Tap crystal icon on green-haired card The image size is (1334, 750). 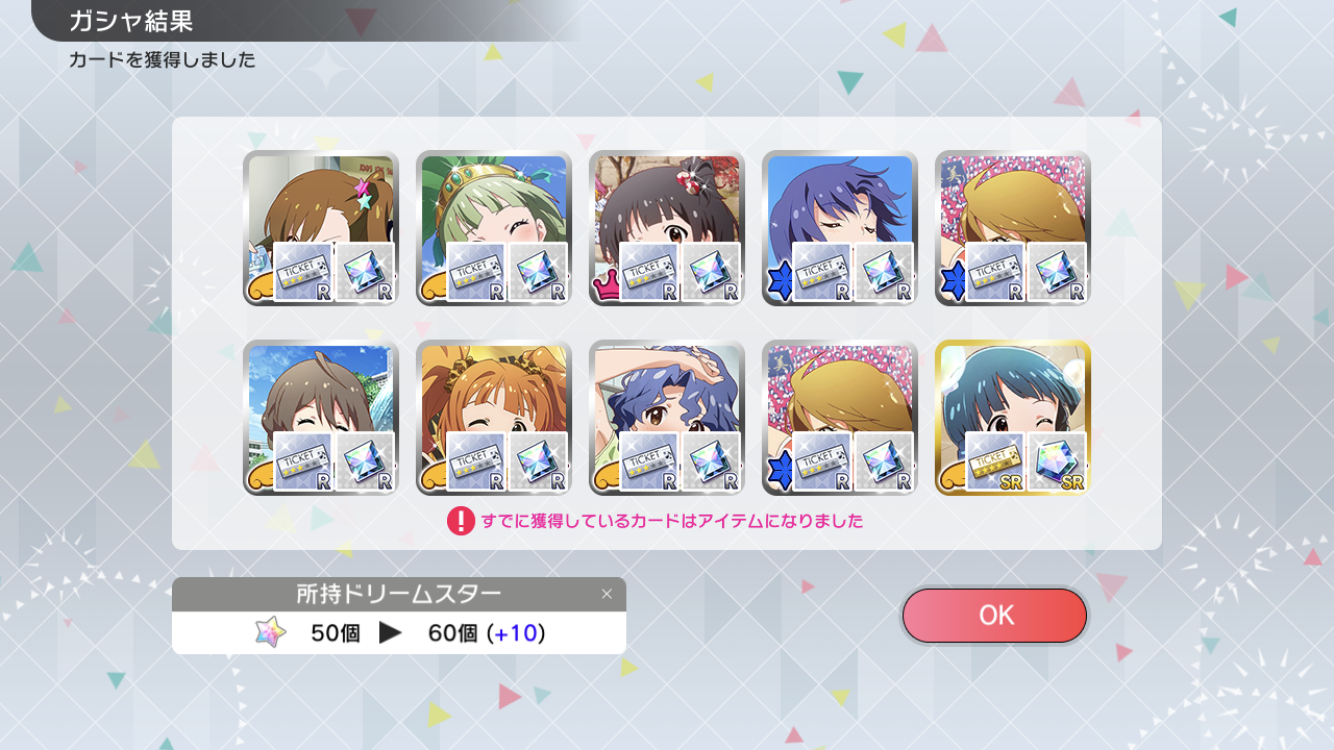point(538,272)
